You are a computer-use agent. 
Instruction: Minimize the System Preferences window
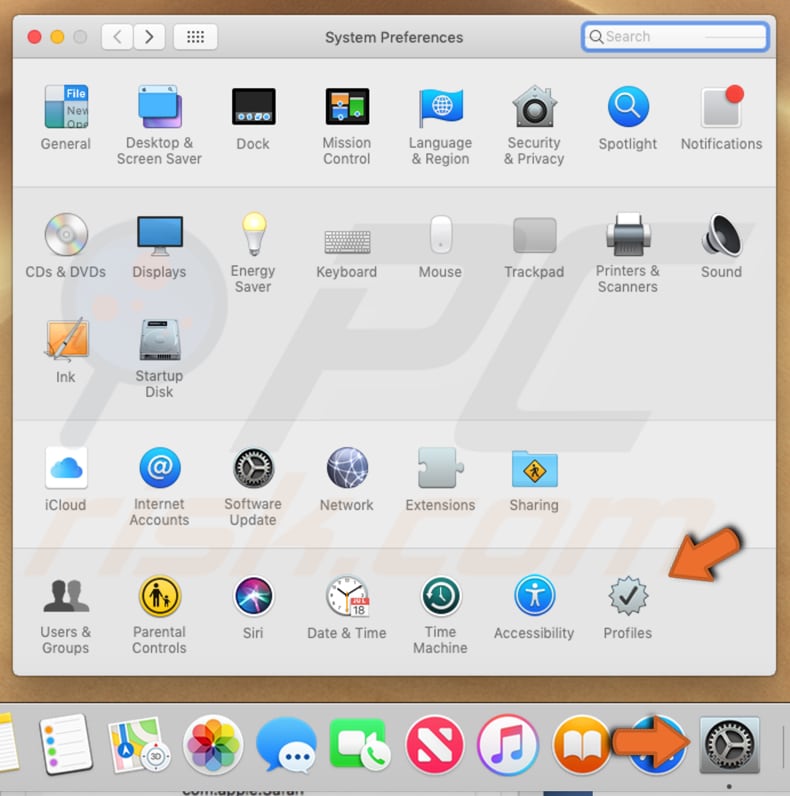(x=57, y=37)
